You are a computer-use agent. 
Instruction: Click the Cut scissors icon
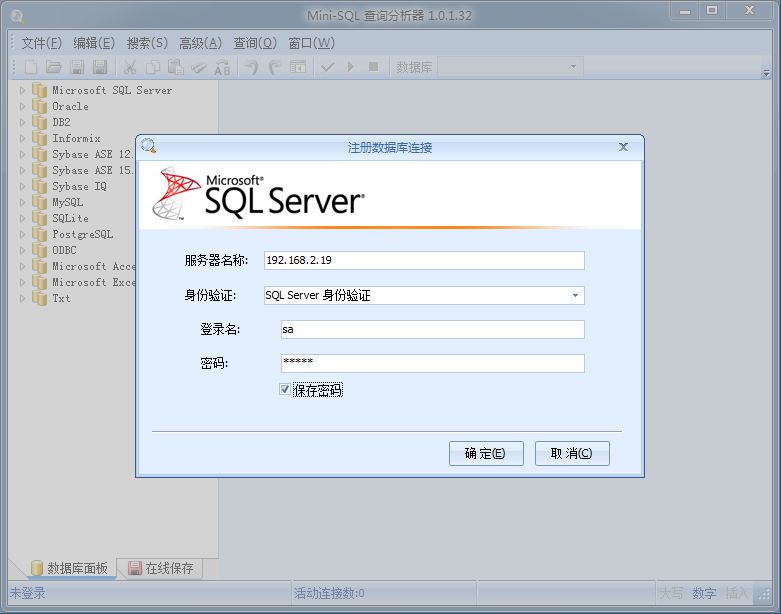(x=130, y=67)
